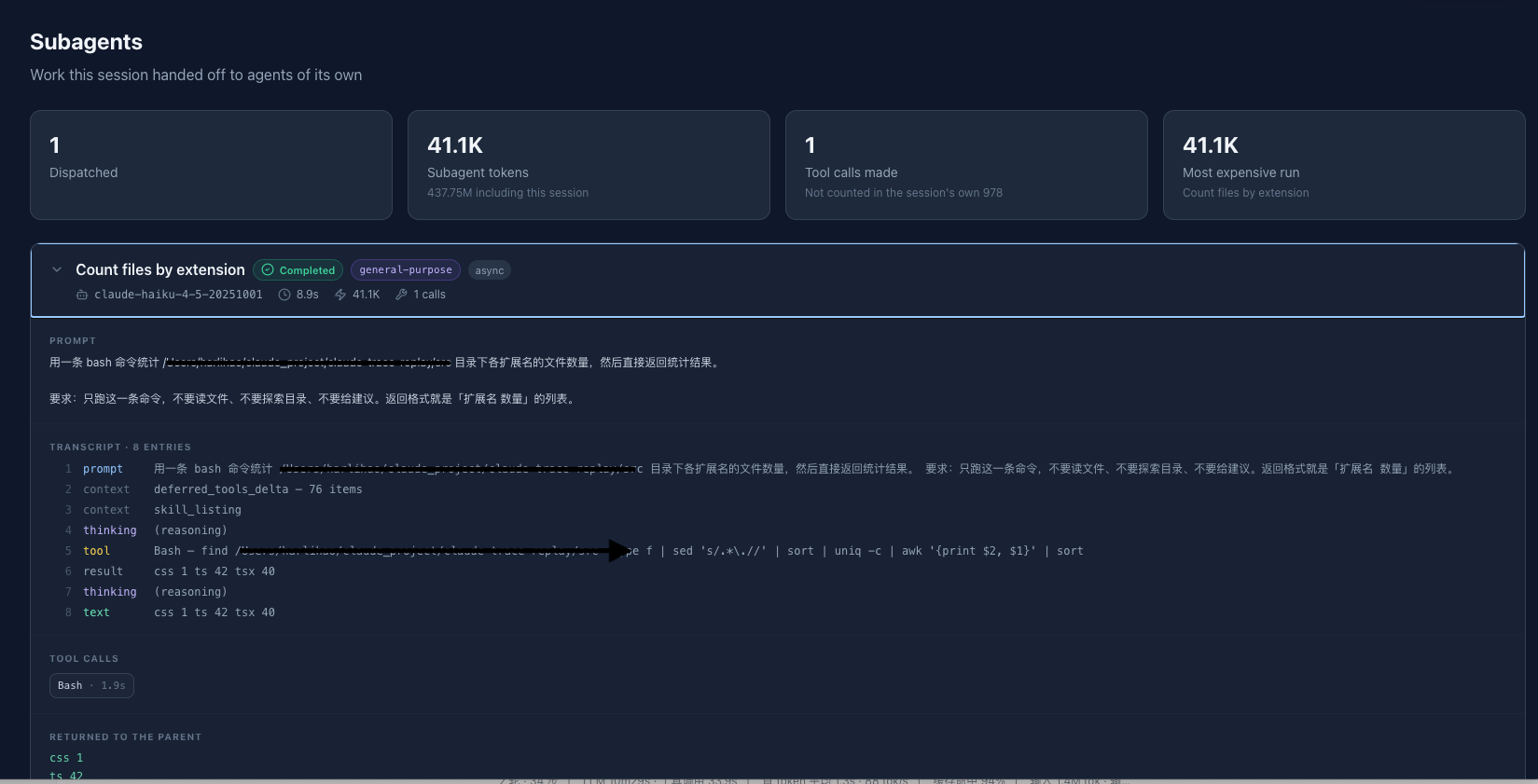Click the Completed status badge
The image size is (1538, 784).
click(x=298, y=270)
